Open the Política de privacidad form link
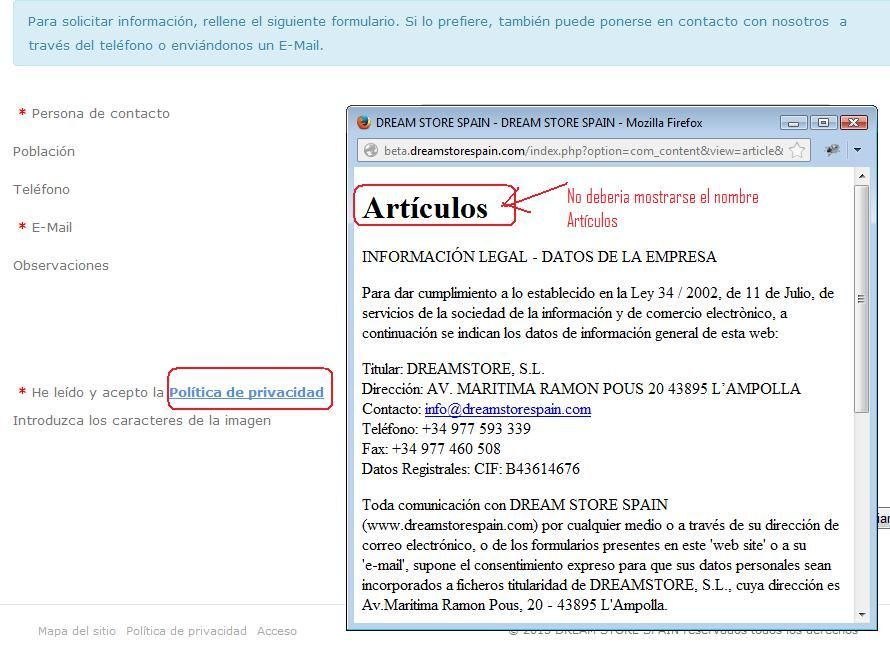The height and width of the screenshot is (656, 890). [x=246, y=392]
